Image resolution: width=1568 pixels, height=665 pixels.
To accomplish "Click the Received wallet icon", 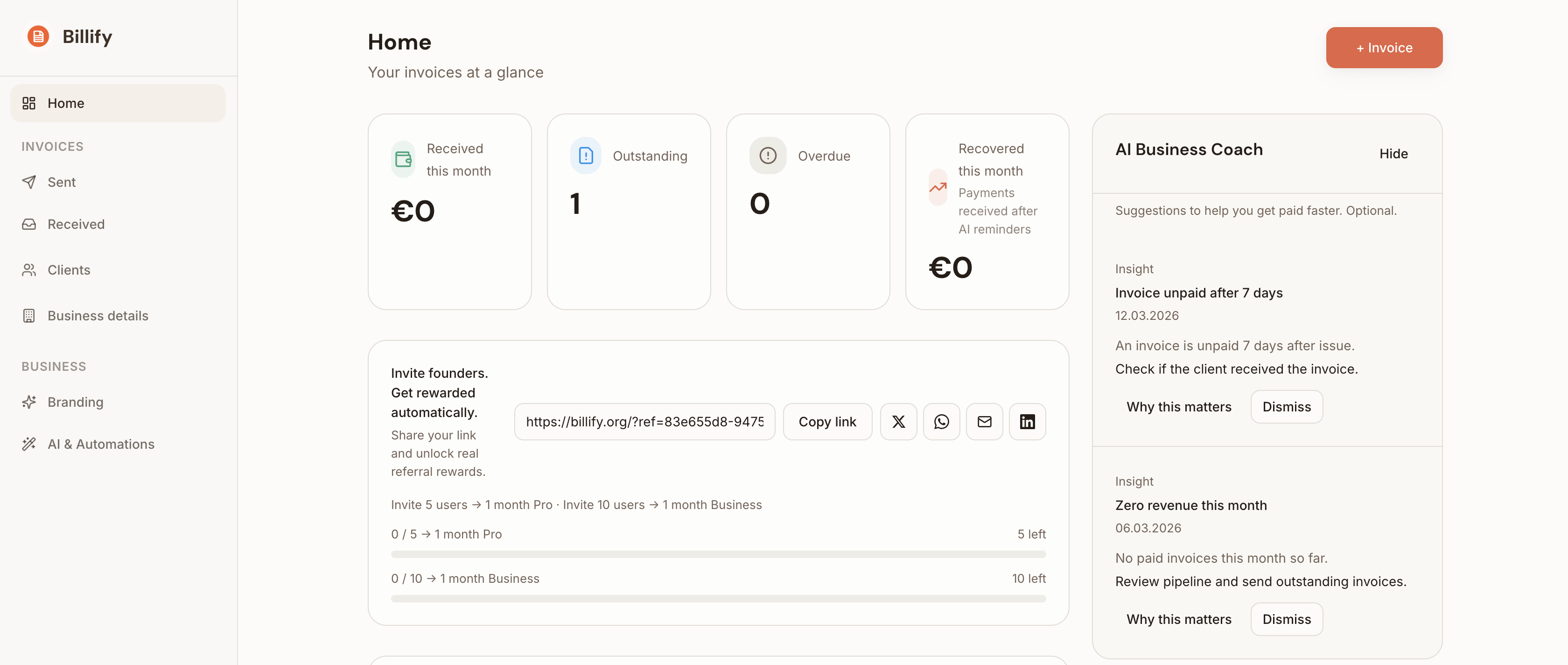I will pos(403,160).
